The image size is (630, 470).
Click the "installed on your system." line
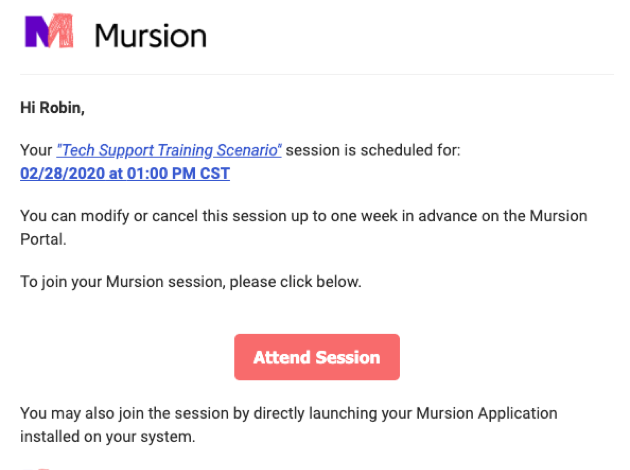click(x=106, y=436)
